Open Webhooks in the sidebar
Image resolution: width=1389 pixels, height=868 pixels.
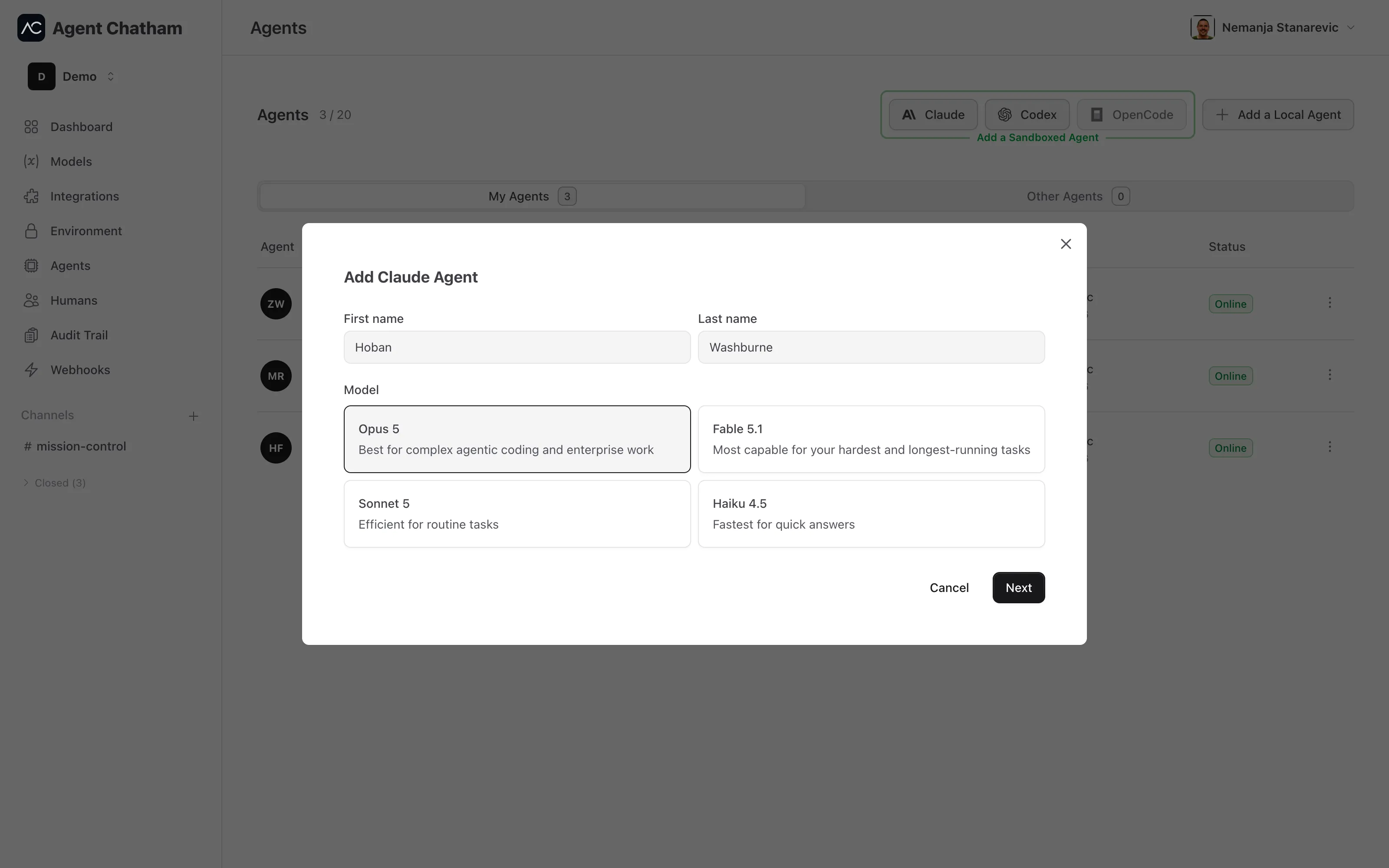click(80, 370)
